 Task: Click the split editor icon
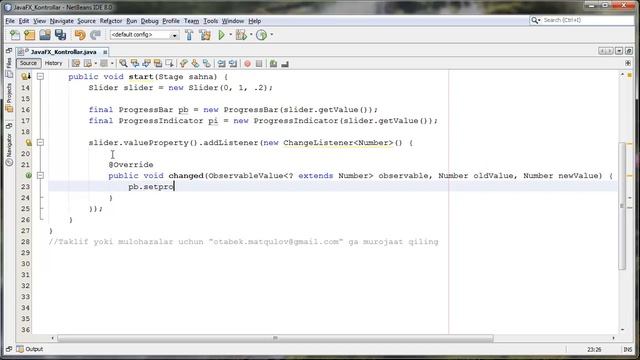coord(628,63)
